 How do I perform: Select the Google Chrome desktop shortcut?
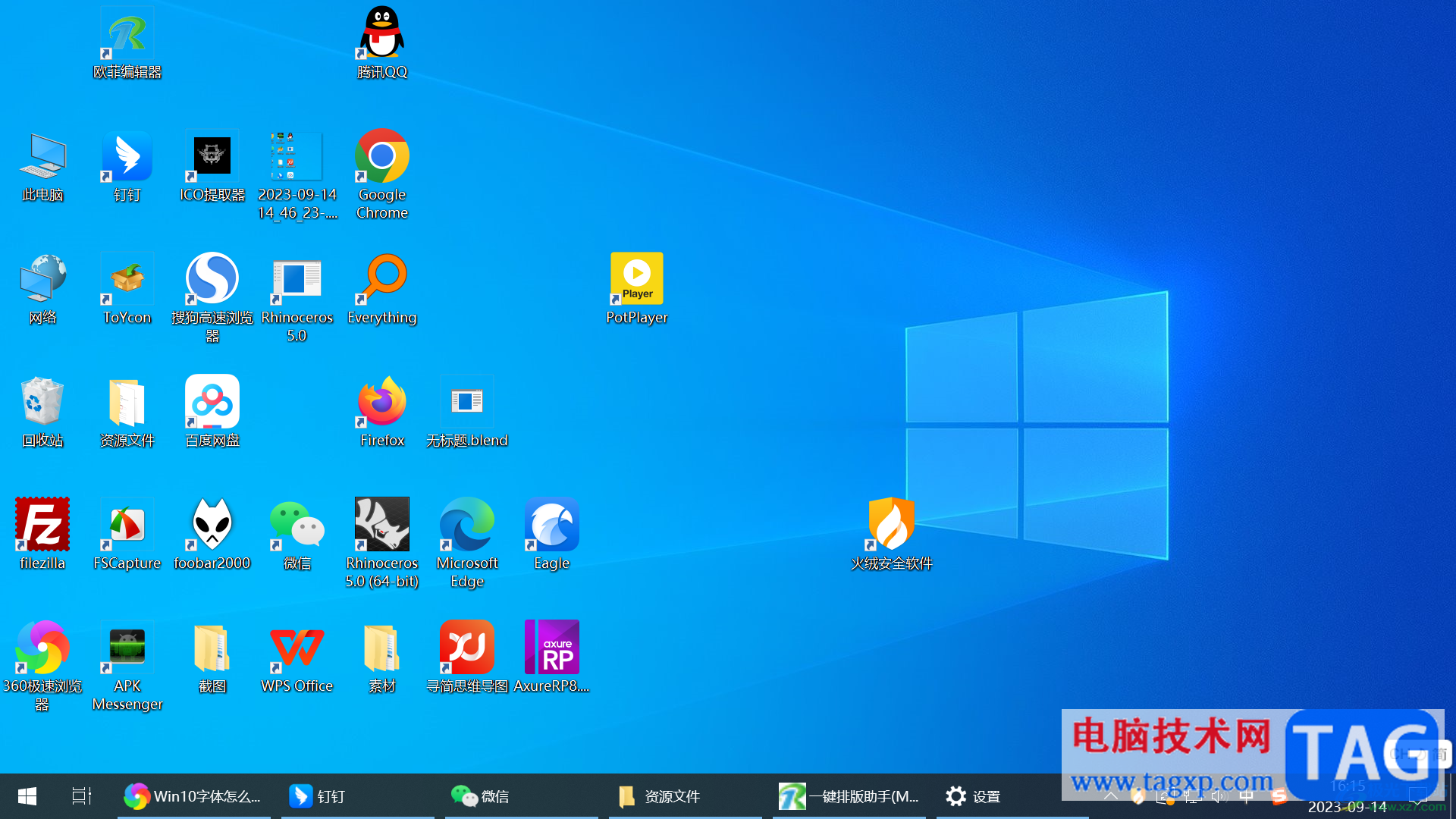click(x=381, y=157)
